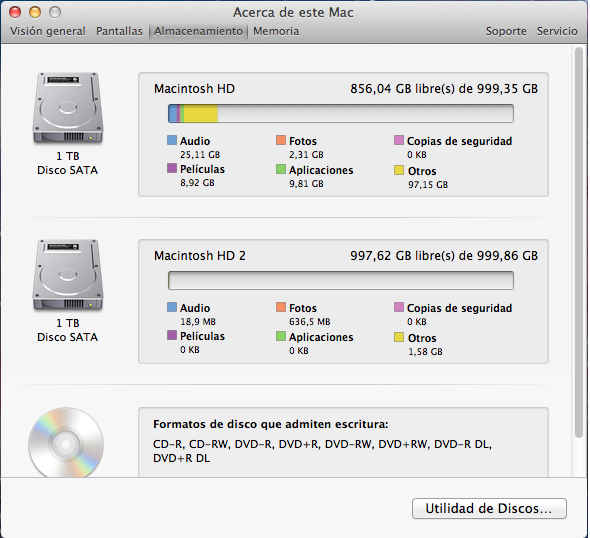
Task: Click the yellow minimize window button
Action: coord(35,12)
